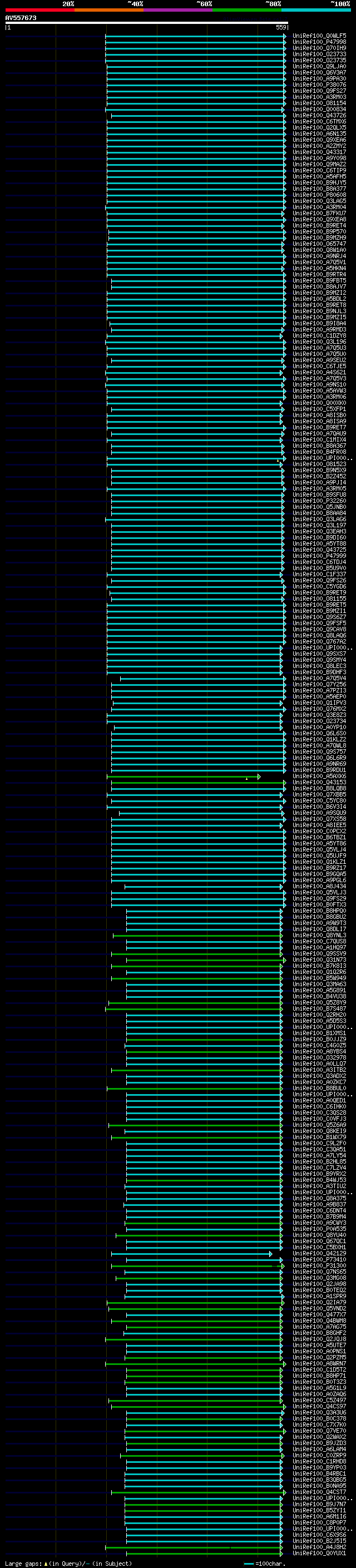Screen dimensions: 356x1568
Task: Click the orange ~40% identity legend bar
Action: pyautogui.click(x=109, y=10)
